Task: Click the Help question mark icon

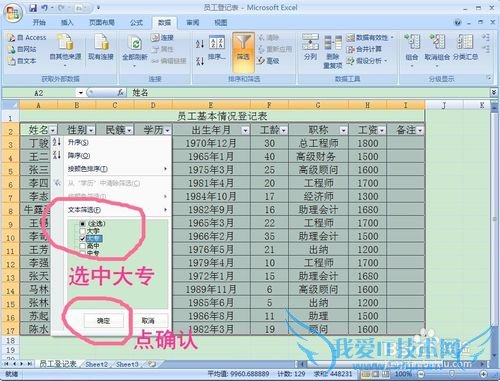Action: click(457, 23)
